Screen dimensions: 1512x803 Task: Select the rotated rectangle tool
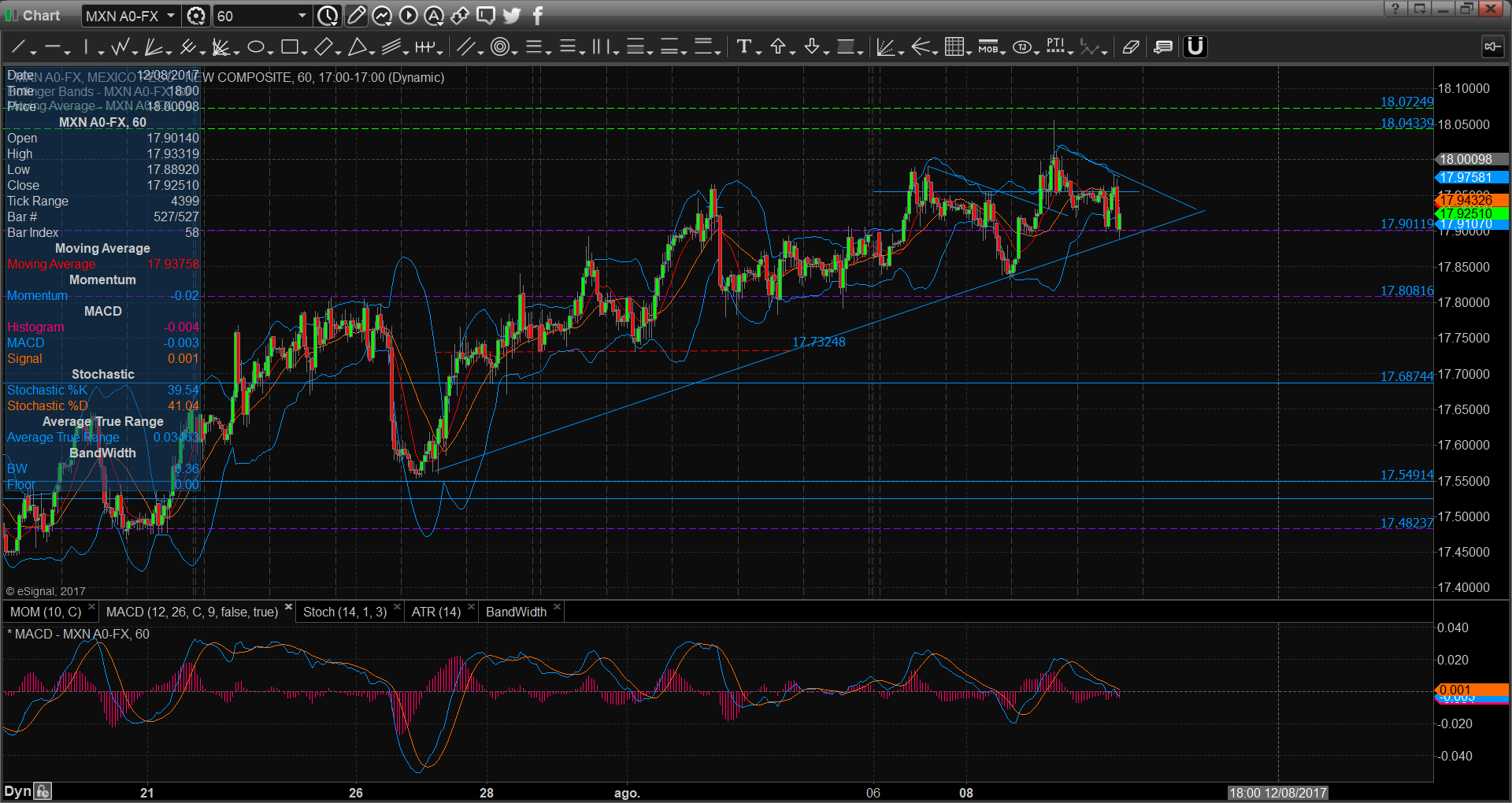point(323,47)
